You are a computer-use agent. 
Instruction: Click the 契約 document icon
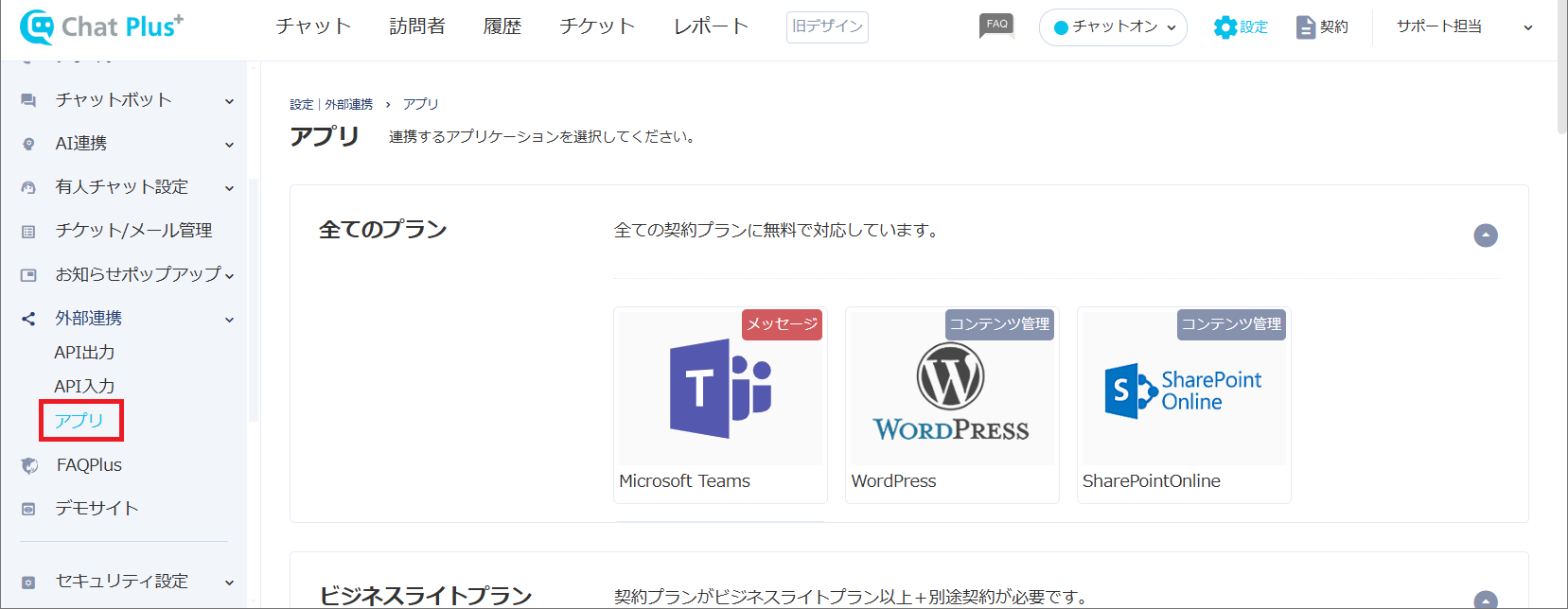click(x=1306, y=27)
